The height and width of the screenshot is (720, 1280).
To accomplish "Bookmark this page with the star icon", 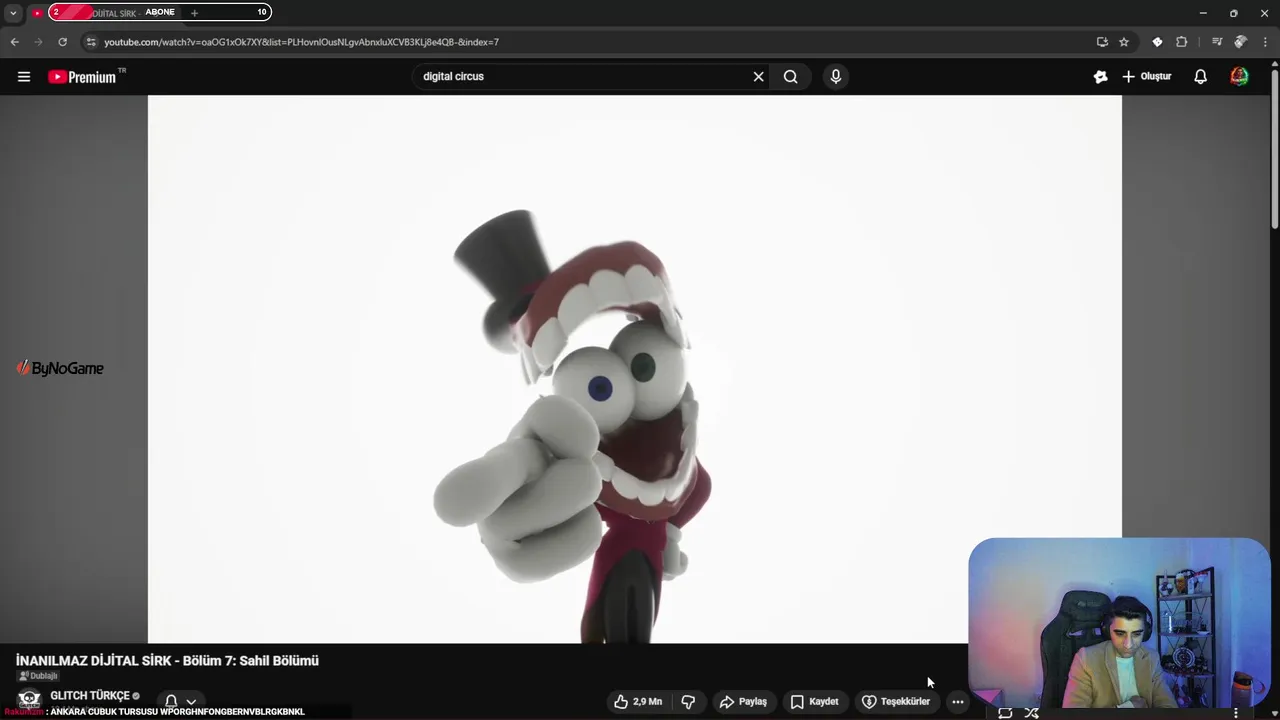I will point(1124,42).
